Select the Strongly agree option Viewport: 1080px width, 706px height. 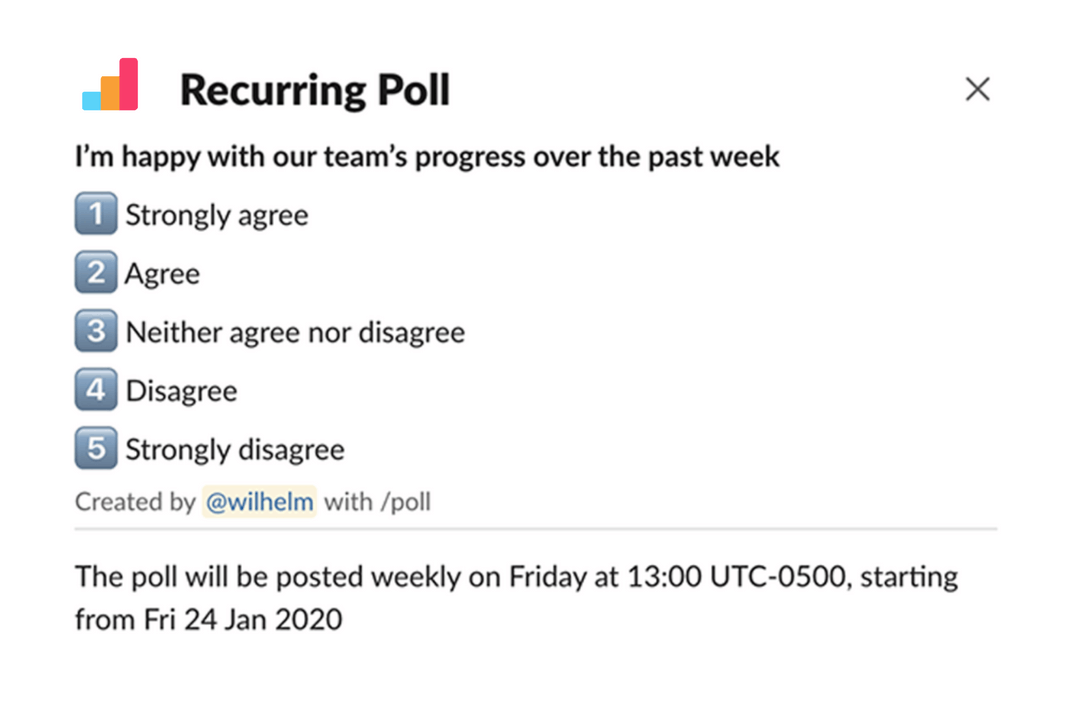click(216, 214)
